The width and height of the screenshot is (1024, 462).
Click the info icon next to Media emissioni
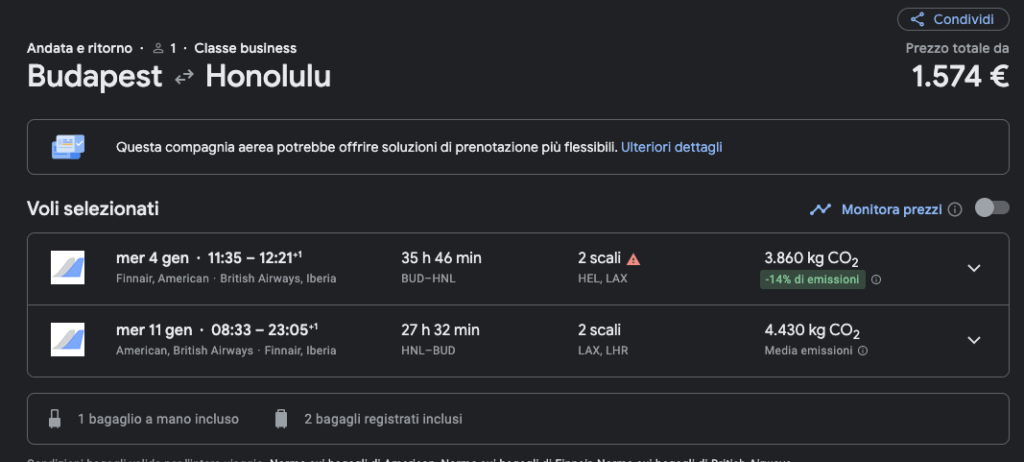863,351
